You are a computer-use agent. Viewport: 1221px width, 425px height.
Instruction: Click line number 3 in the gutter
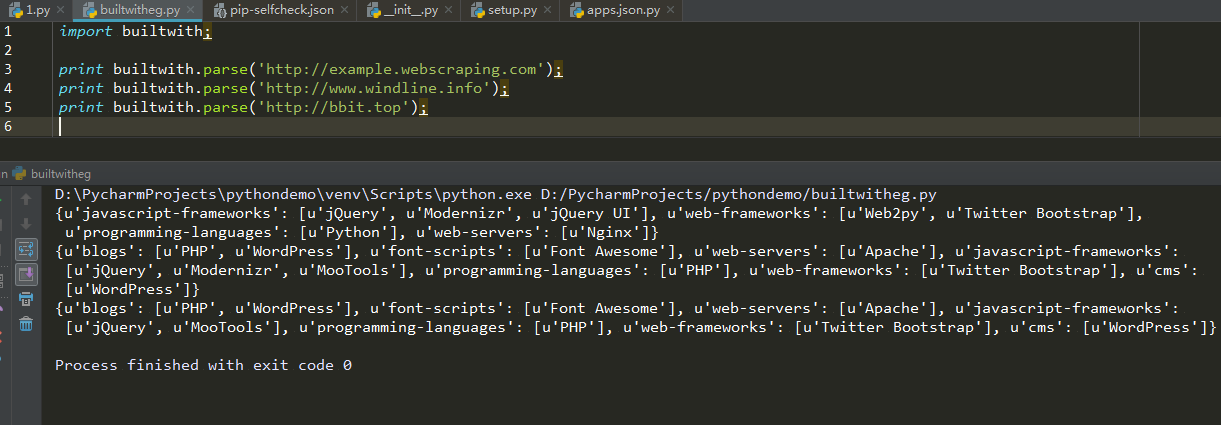pyautogui.click(x=8, y=69)
